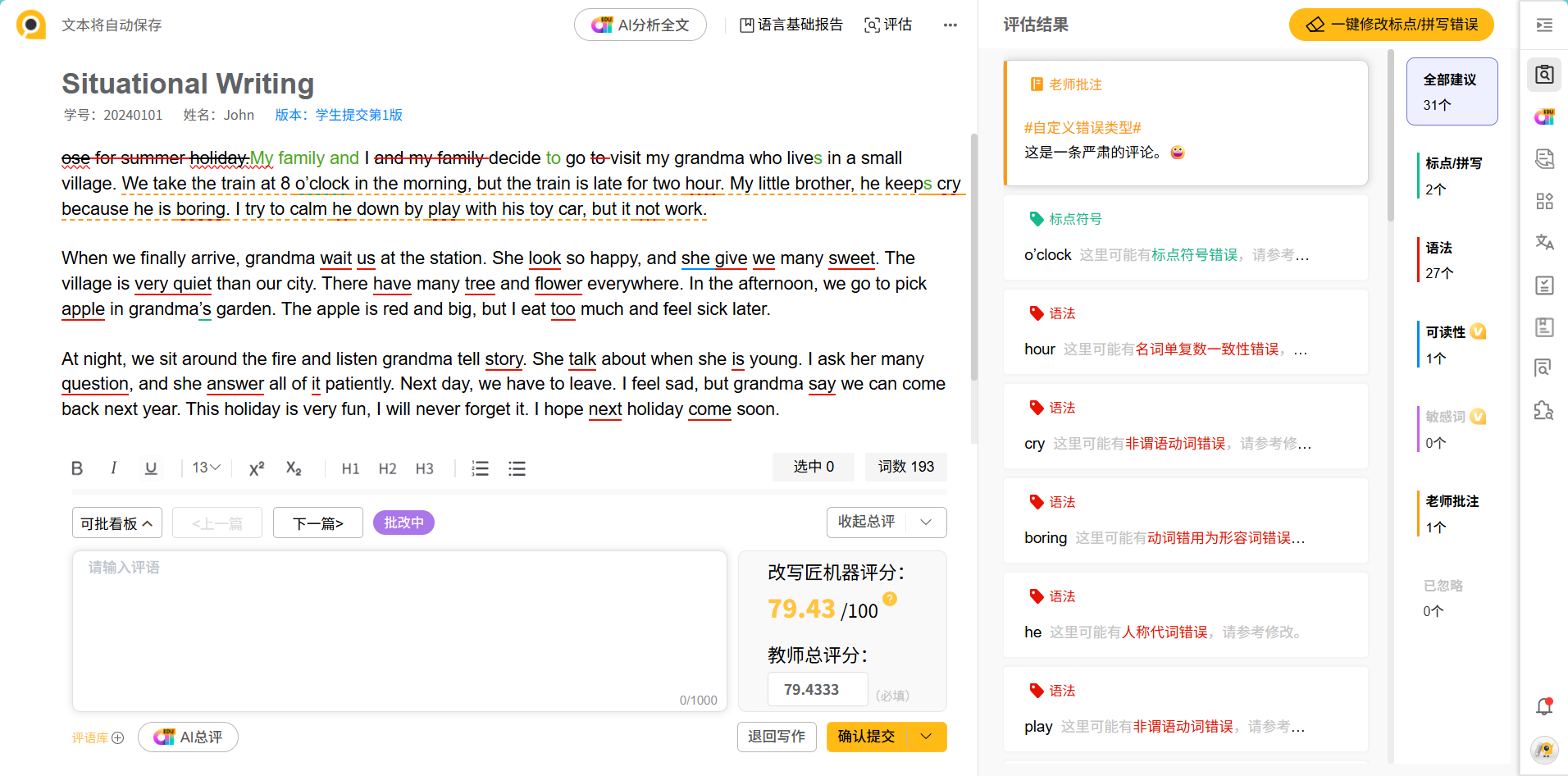Click the help icon beside machine score
Viewport: 1568px width, 776px height.
click(x=890, y=599)
